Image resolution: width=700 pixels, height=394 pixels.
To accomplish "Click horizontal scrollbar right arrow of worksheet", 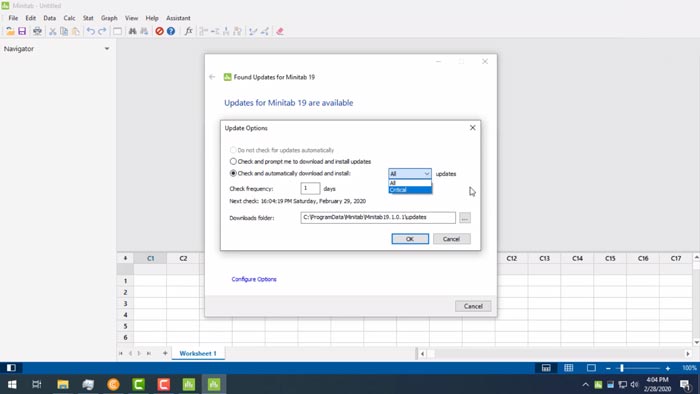I will coord(688,353).
